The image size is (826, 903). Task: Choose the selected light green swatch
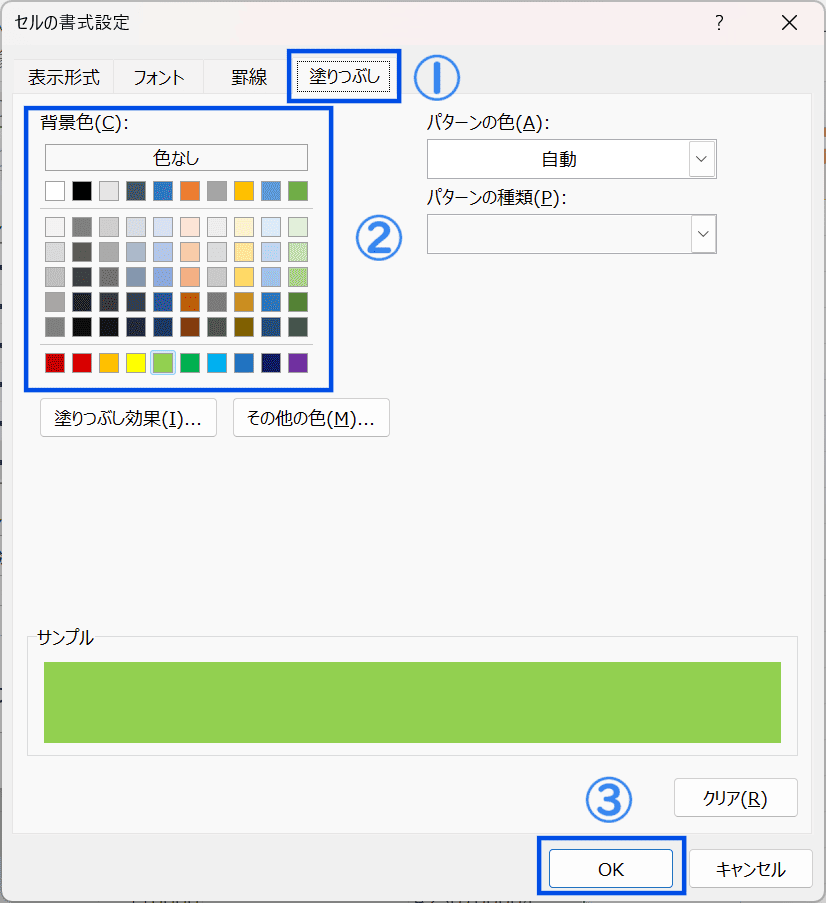pos(163,363)
